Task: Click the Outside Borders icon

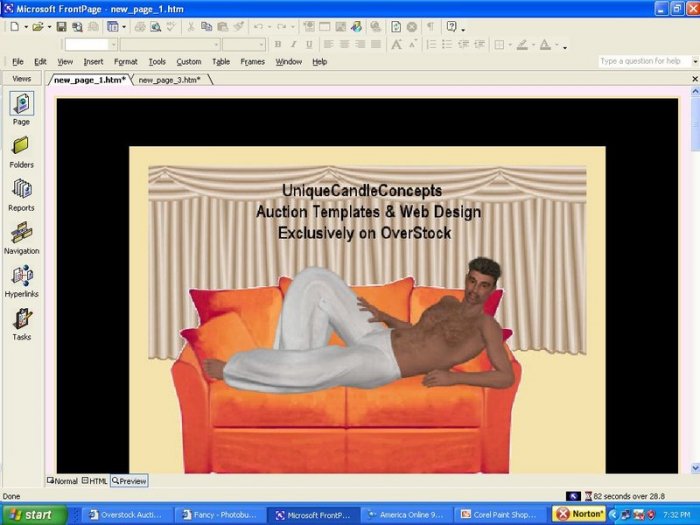Action: click(x=500, y=44)
